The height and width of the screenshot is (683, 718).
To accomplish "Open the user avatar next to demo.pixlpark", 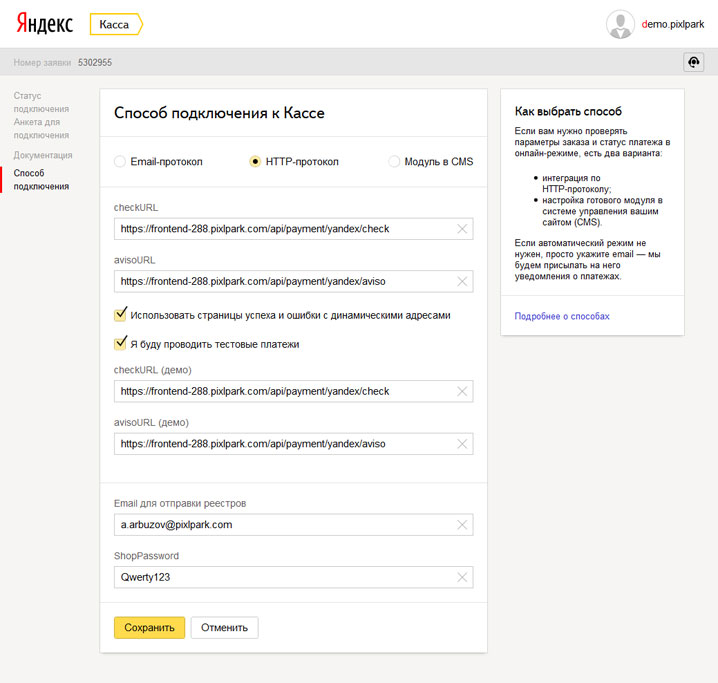I will (620, 24).
